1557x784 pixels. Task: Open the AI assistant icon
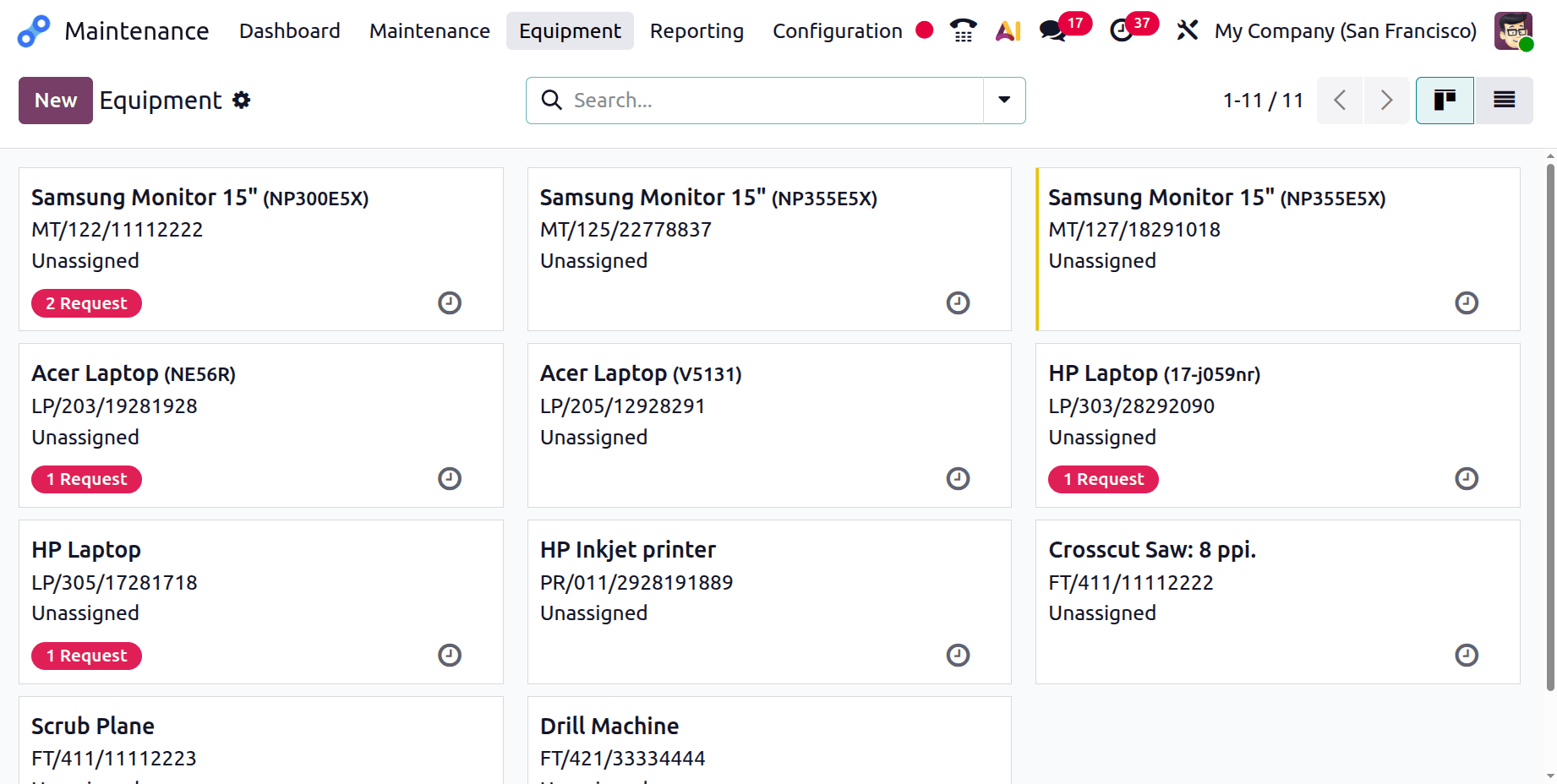[1008, 30]
